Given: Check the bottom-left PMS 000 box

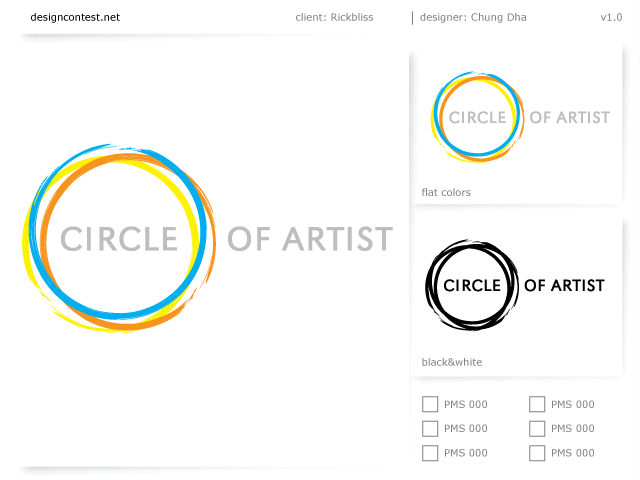Looking at the screenshot, I should tap(430, 453).
